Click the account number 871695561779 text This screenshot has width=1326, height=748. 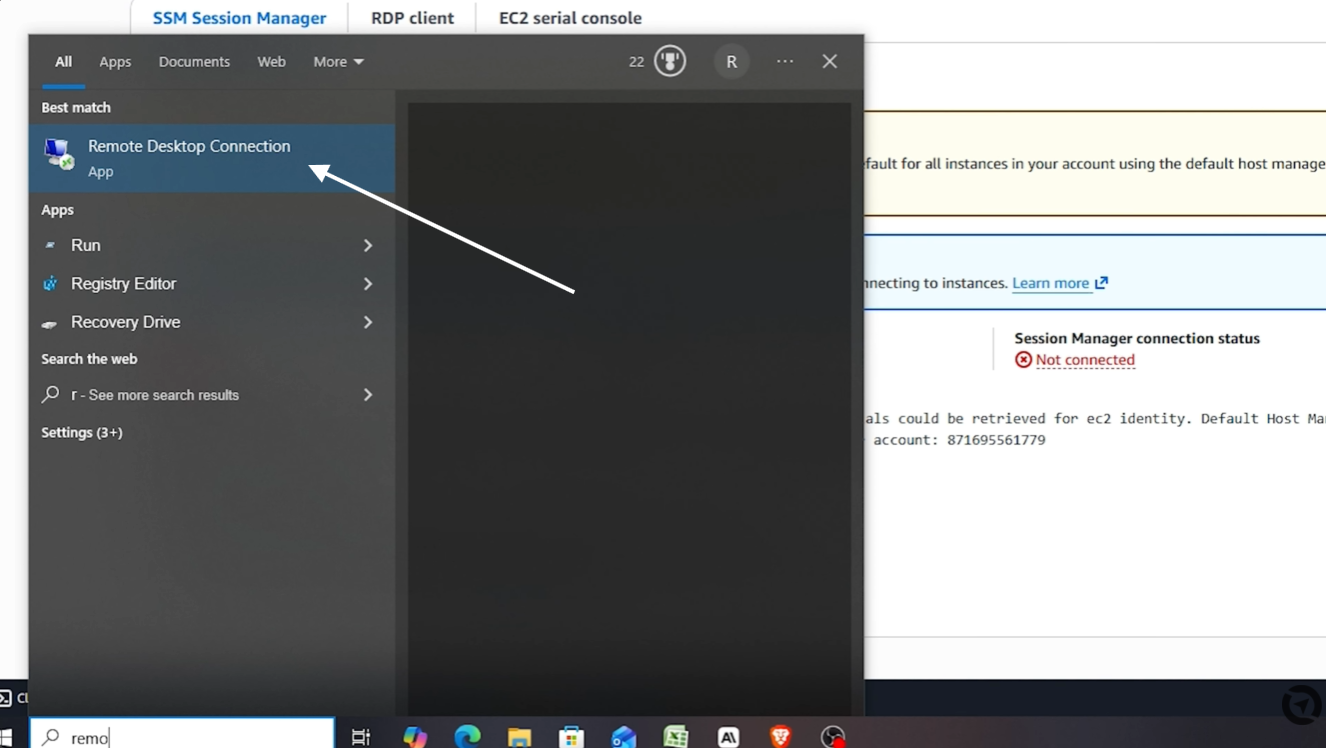[x=996, y=440]
